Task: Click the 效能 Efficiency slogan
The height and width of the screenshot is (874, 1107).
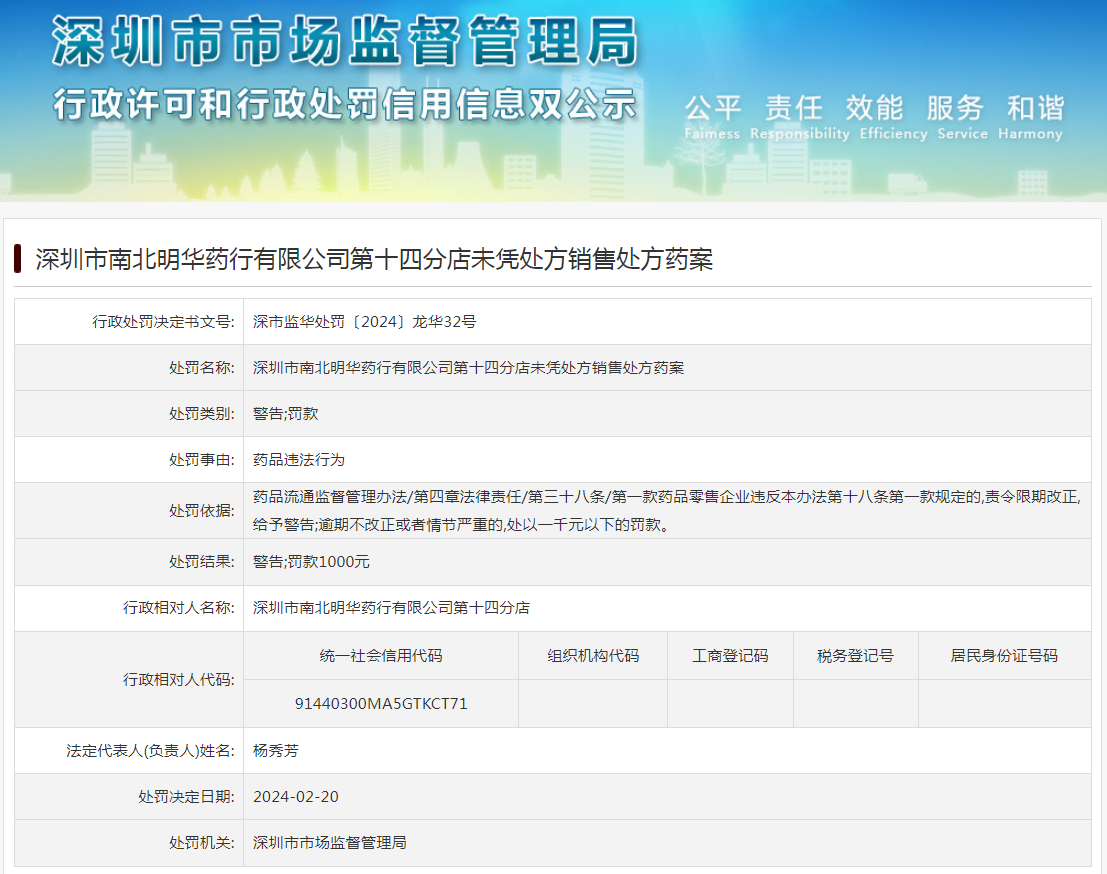Action: pyautogui.click(x=893, y=117)
